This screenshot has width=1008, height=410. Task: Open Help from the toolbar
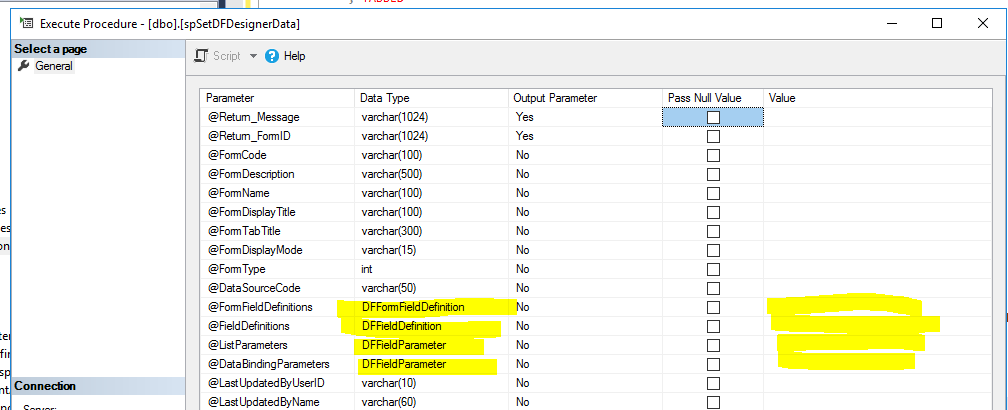(285, 56)
